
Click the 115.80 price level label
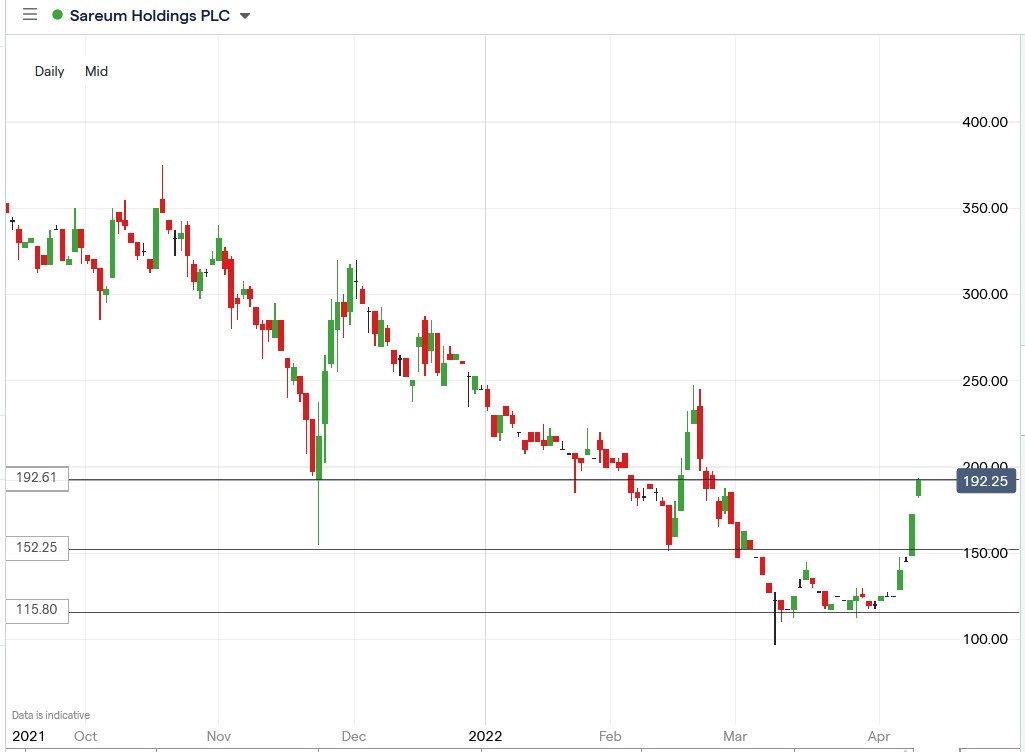click(35, 609)
